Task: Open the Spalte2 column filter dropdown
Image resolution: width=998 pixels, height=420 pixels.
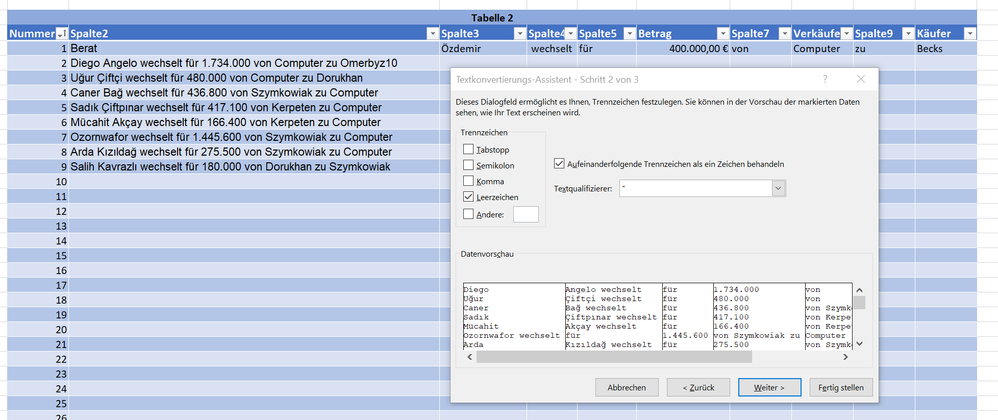Action: (x=432, y=34)
